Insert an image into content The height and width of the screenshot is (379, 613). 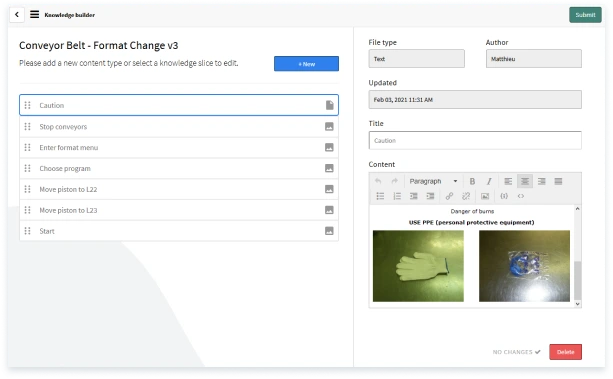point(485,196)
